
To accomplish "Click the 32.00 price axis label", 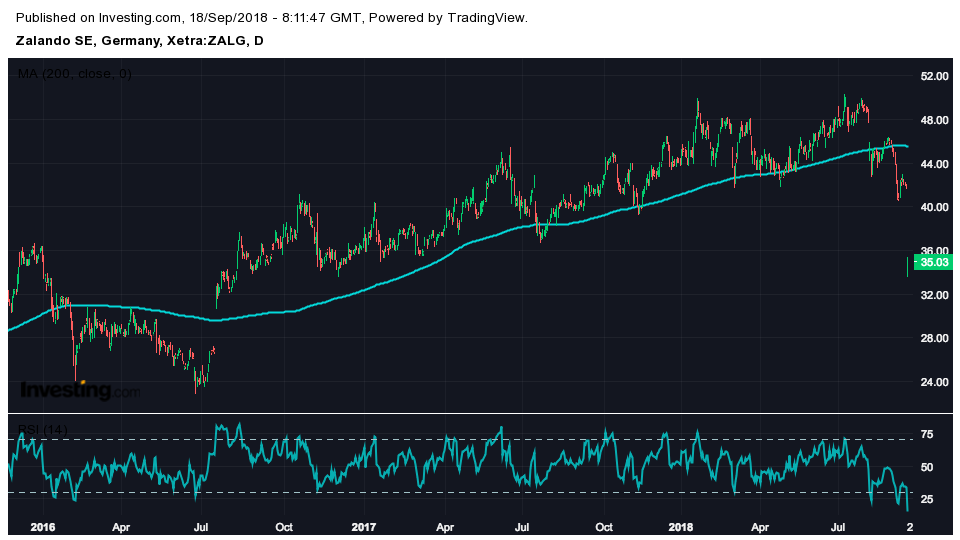I will click(x=934, y=295).
